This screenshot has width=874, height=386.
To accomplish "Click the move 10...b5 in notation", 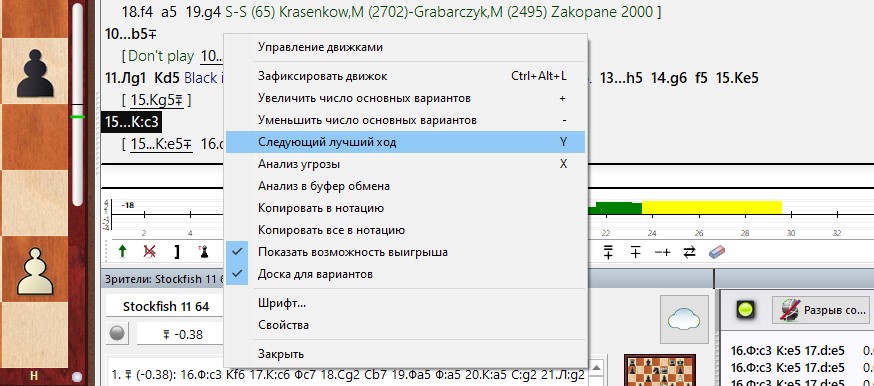I will click(130, 34).
